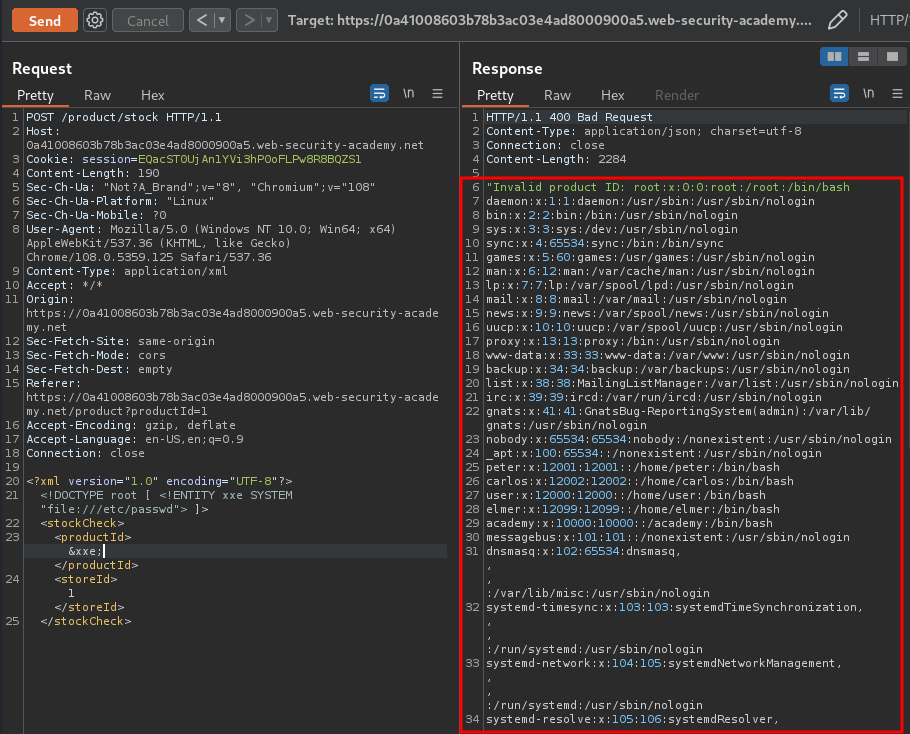
Task: Click the Content-Length: 2284 response header
Action: click(x=556, y=159)
